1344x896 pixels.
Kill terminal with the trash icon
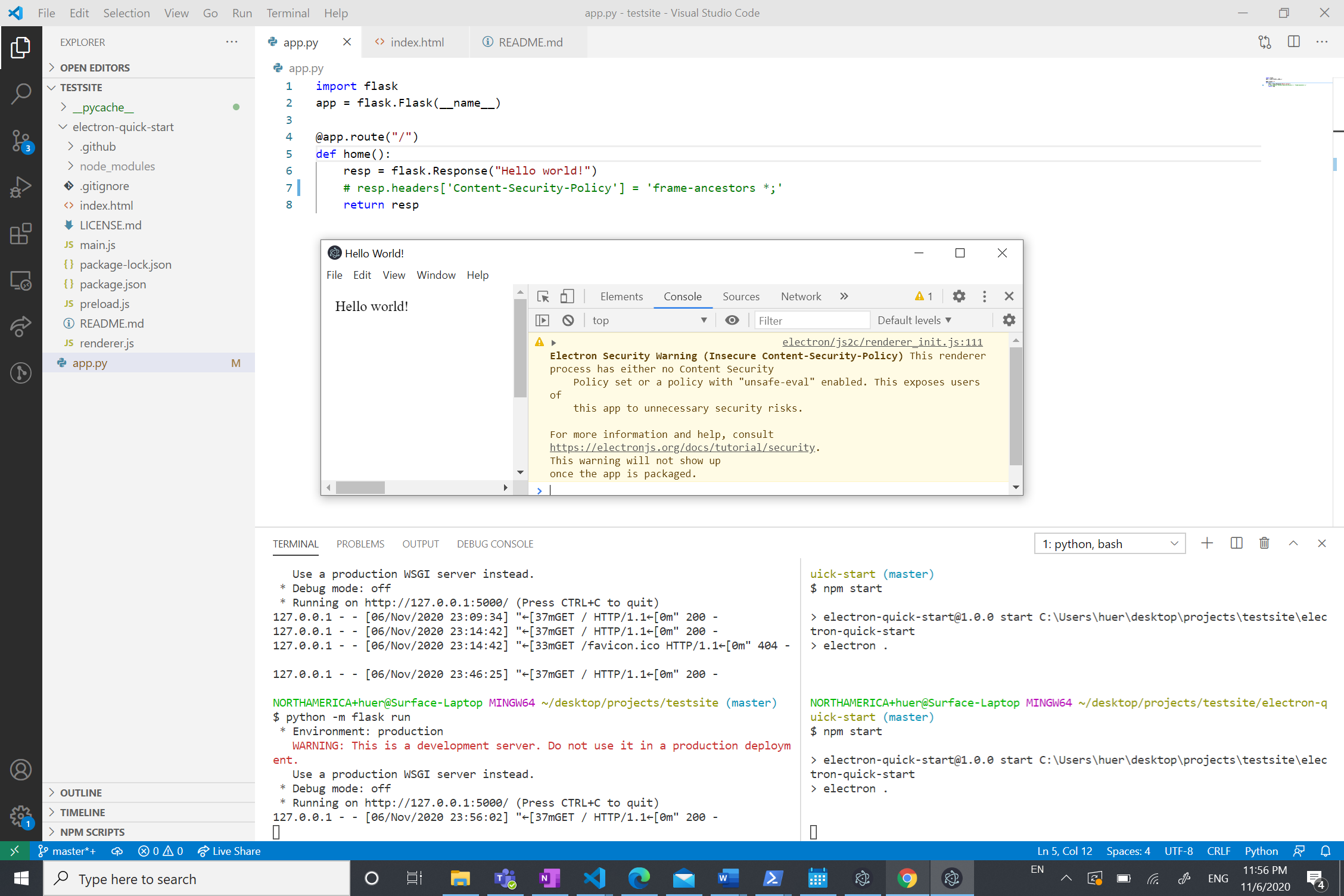coord(1264,543)
